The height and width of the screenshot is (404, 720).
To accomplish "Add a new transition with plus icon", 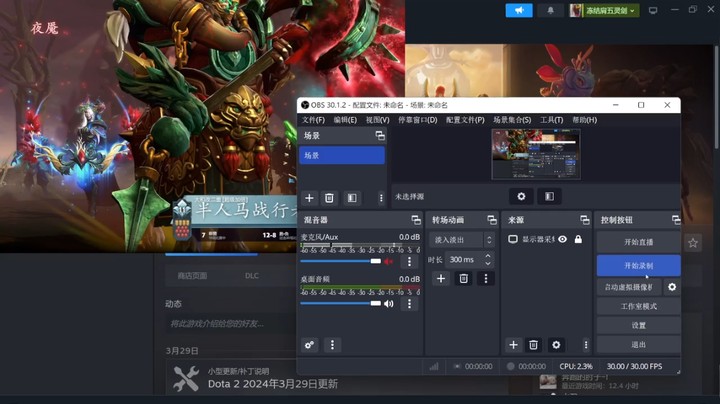I will pyautogui.click(x=441, y=278).
